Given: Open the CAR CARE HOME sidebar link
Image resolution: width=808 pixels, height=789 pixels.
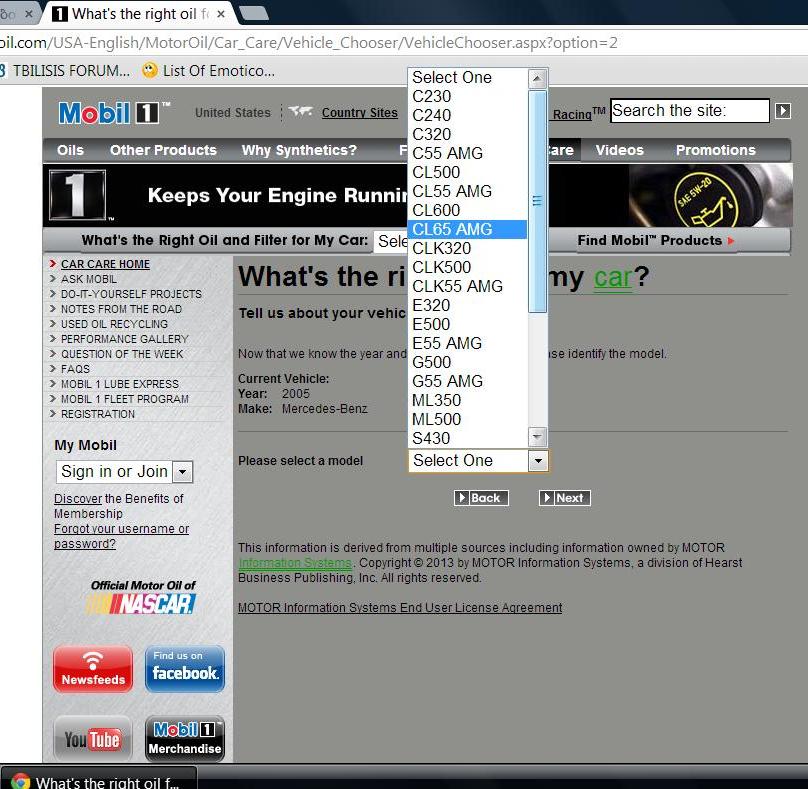Looking at the screenshot, I should pos(105,264).
